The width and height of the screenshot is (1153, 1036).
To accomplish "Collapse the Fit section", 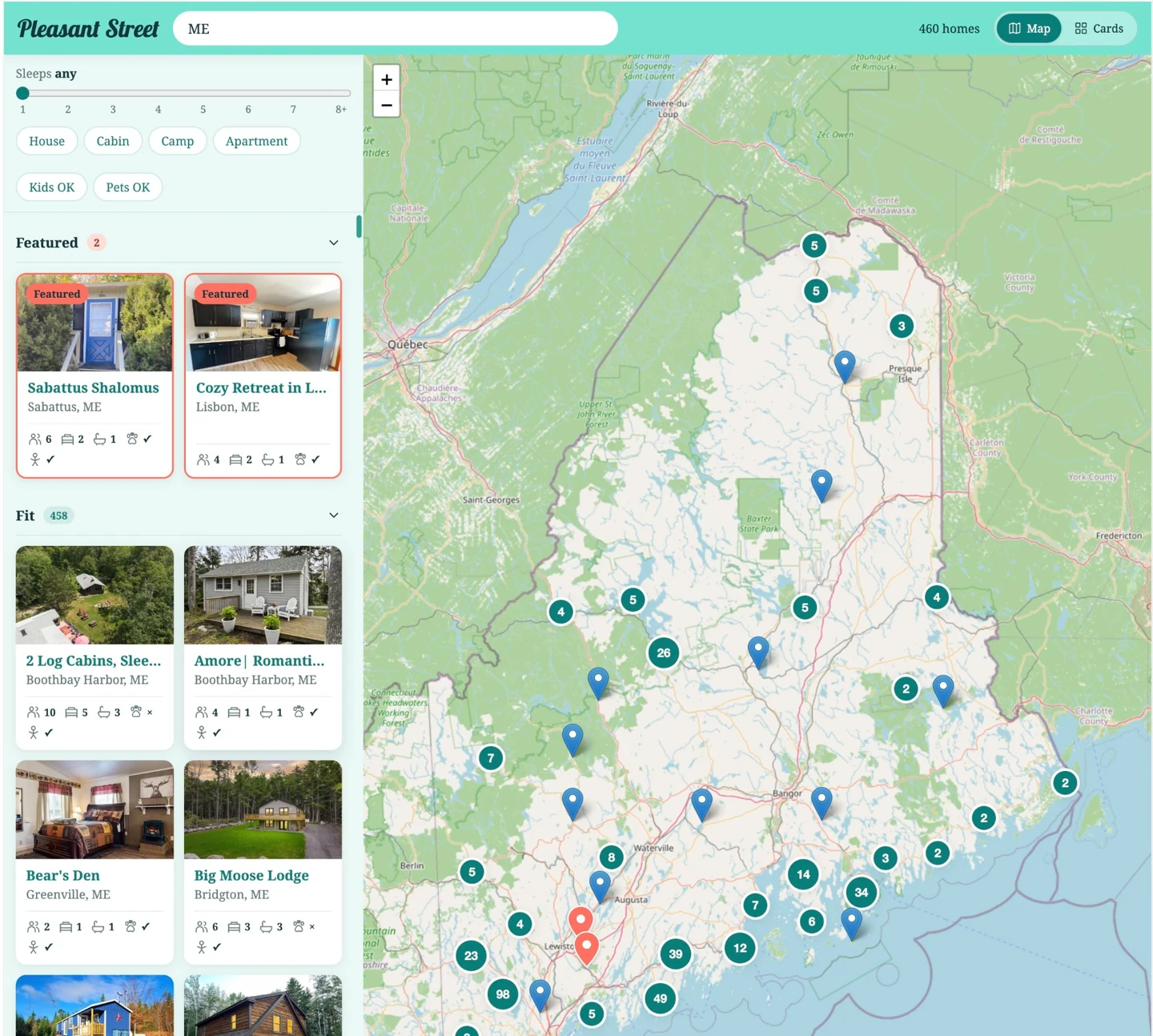I will pyautogui.click(x=334, y=516).
